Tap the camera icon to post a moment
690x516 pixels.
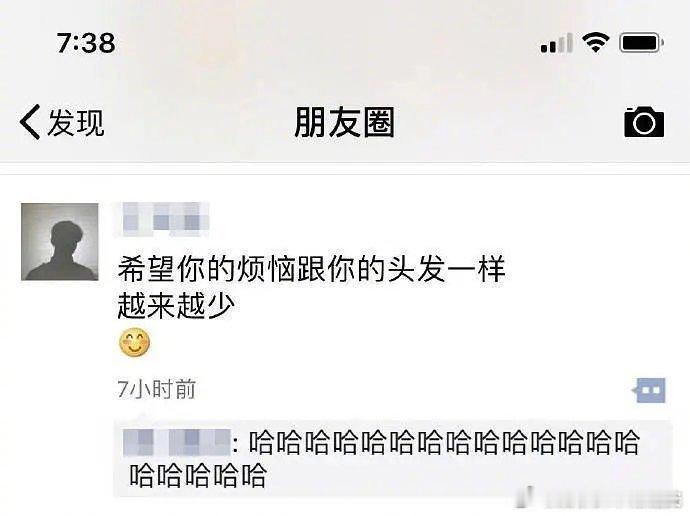tap(644, 122)
